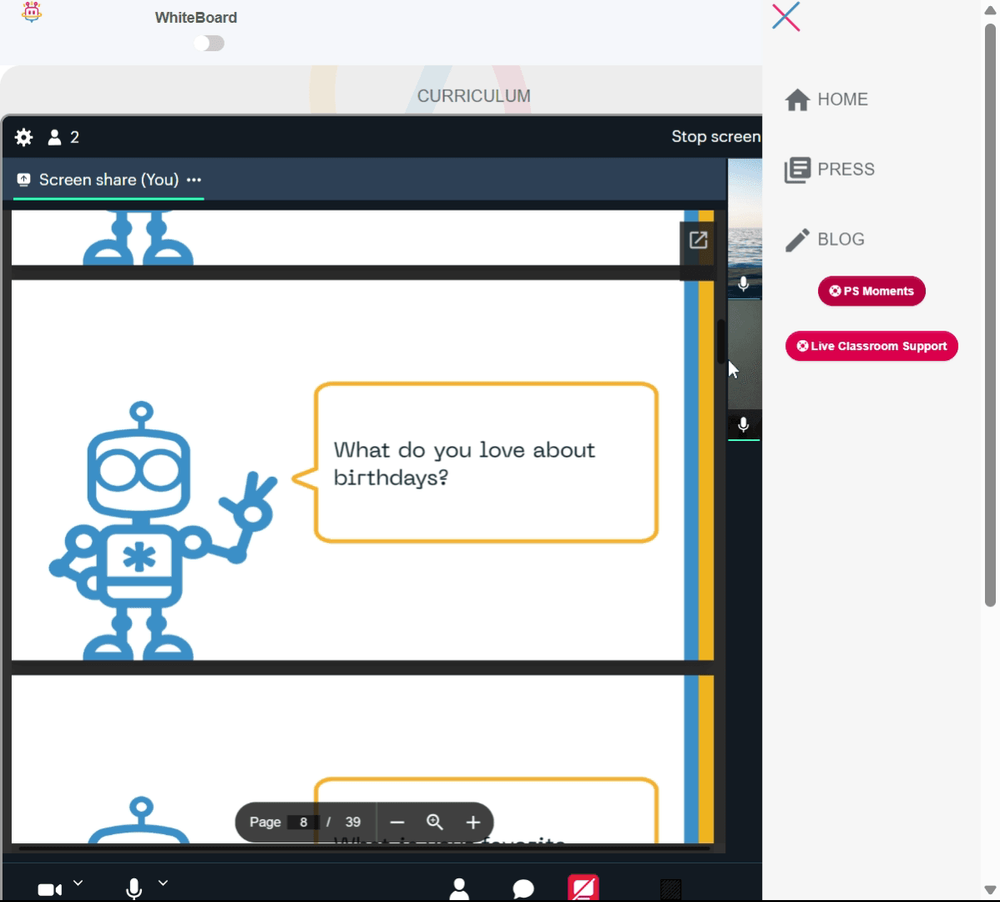Open the settings gear in the meeting header
Screen dimensions: 1000x902
[24, 137]
